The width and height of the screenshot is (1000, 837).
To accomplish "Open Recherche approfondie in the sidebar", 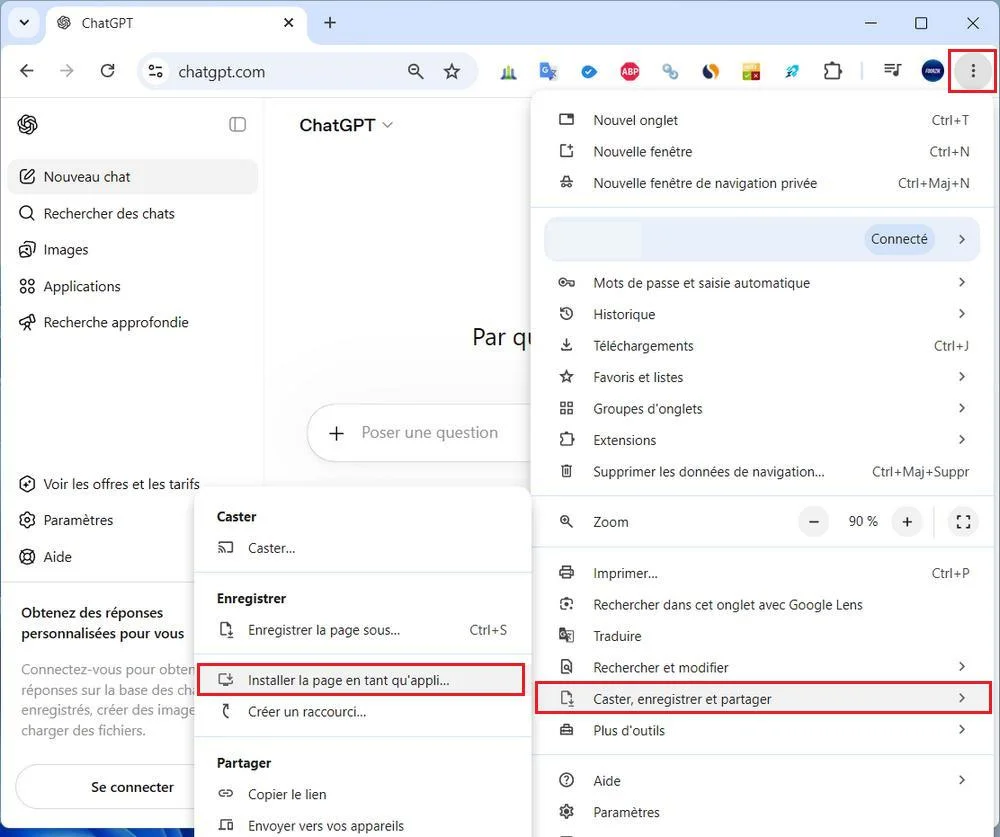I will pos(133,323).
